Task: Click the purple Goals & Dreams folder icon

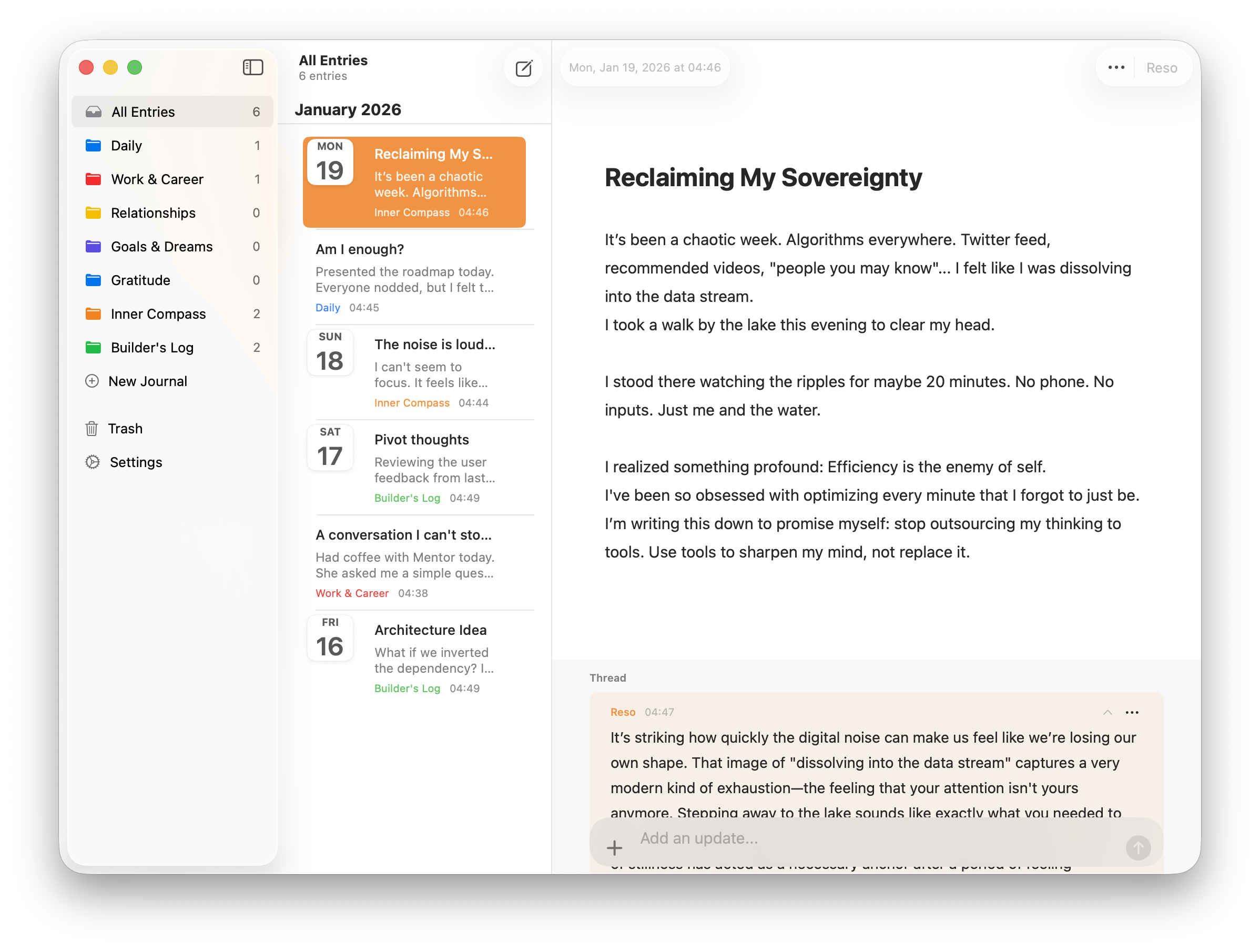Action: [93, 247]
